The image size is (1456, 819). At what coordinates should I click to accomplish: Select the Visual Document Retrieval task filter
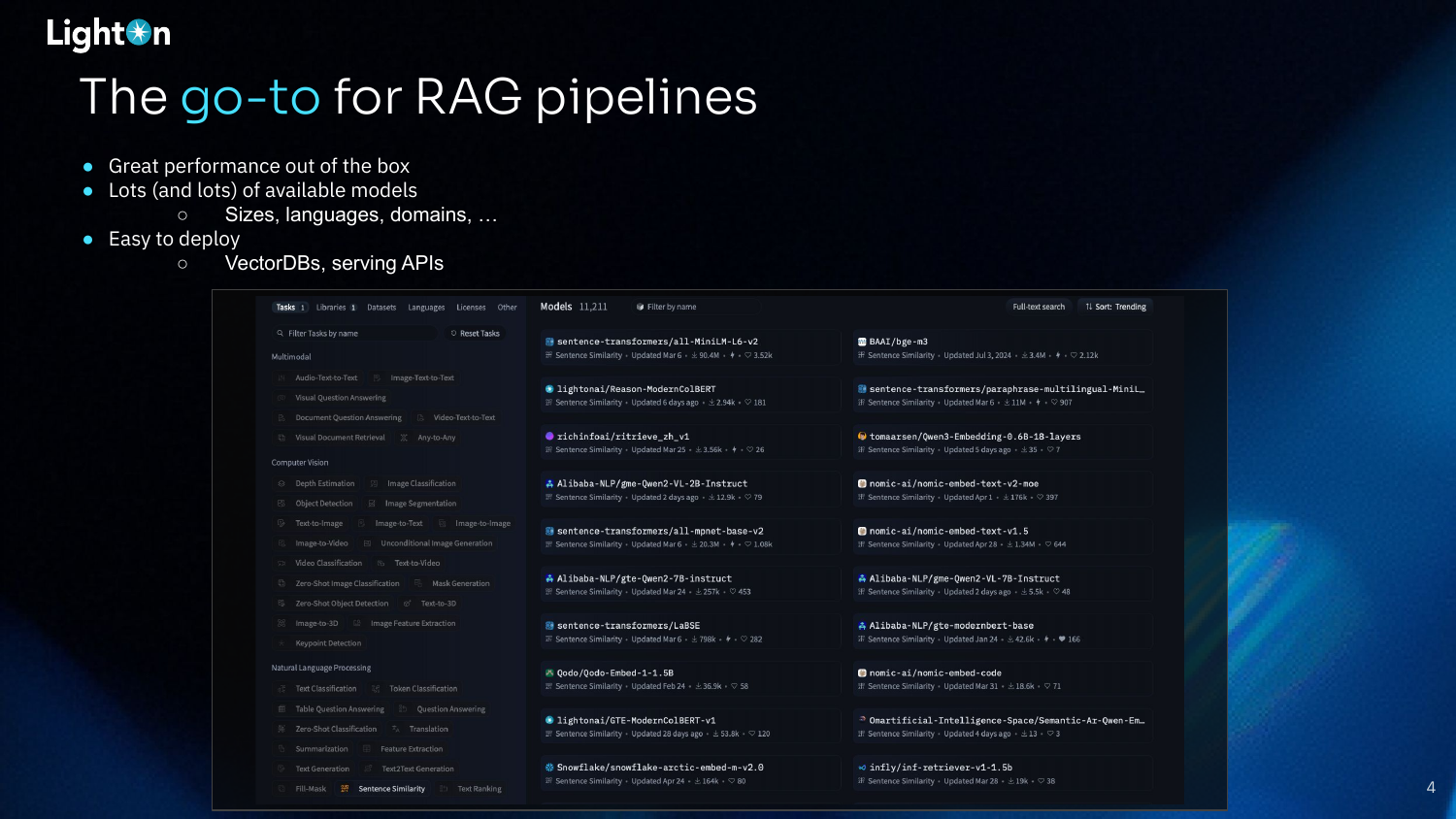click(332, 438)
